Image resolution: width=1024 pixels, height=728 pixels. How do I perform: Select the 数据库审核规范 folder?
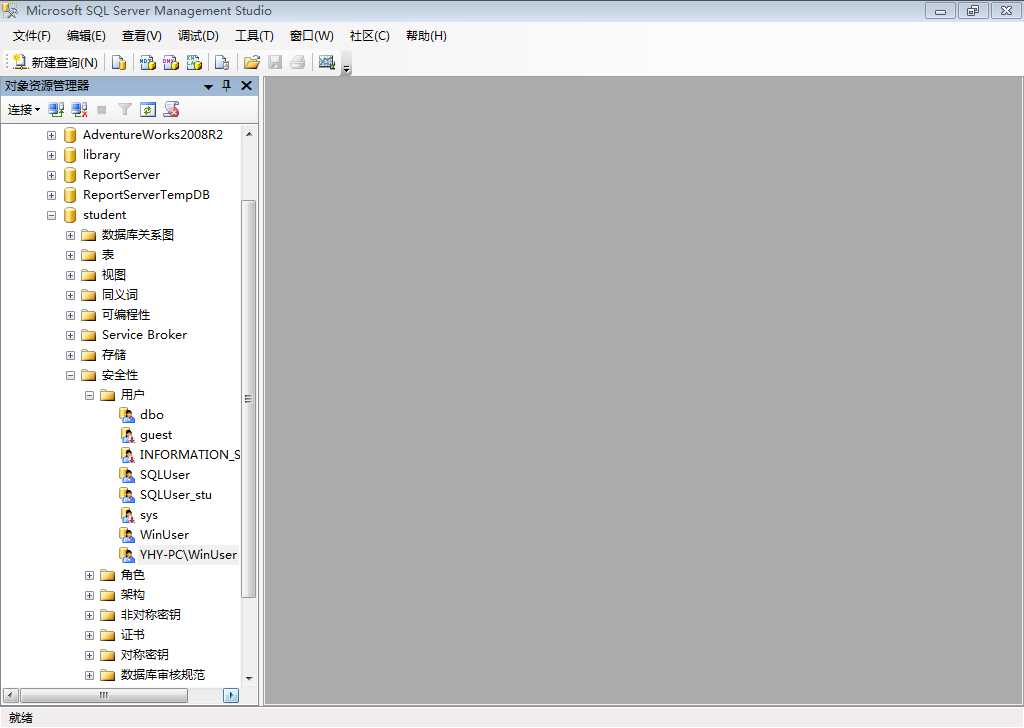[x=163, y=675]
